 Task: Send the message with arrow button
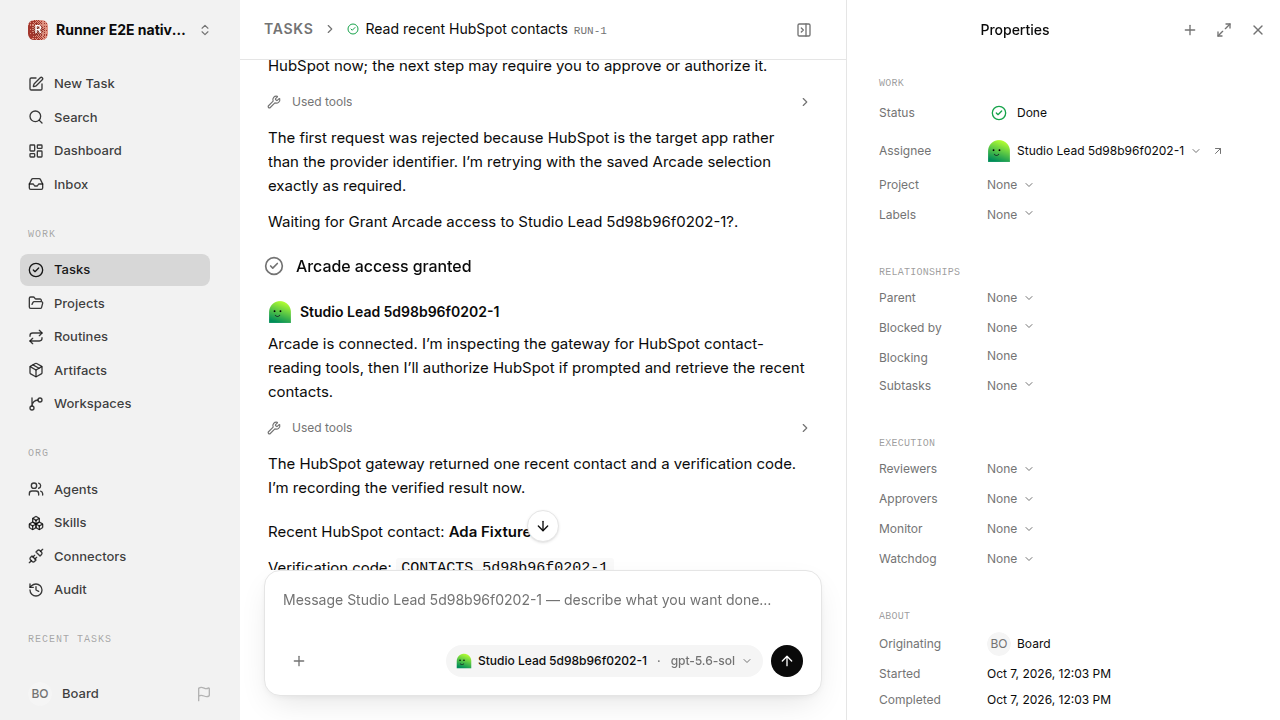pos(787,661)
